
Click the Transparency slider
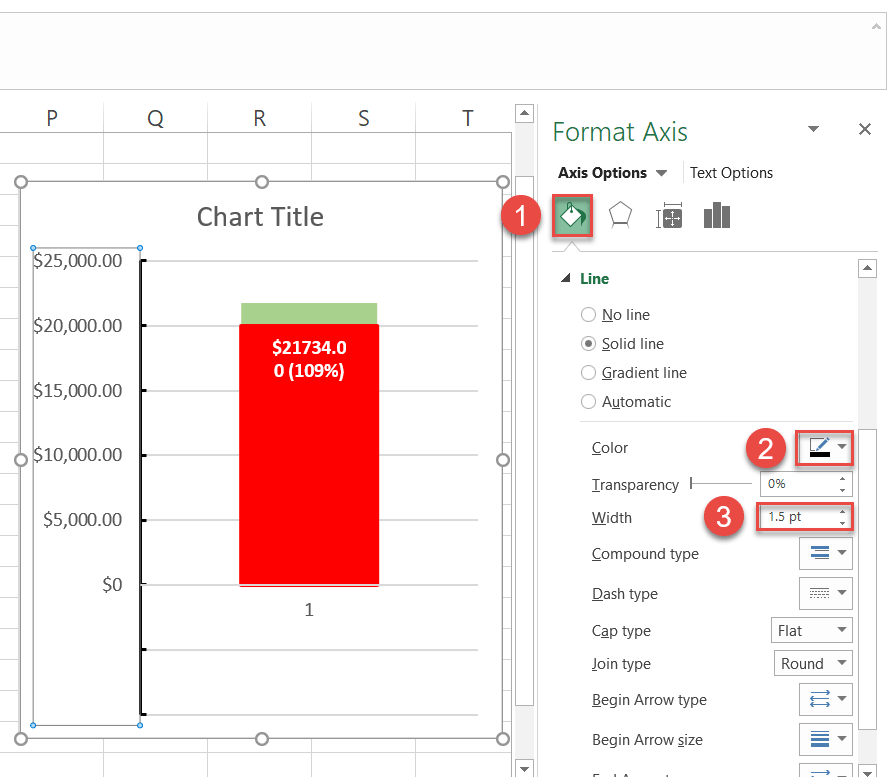tap(720, 484)
